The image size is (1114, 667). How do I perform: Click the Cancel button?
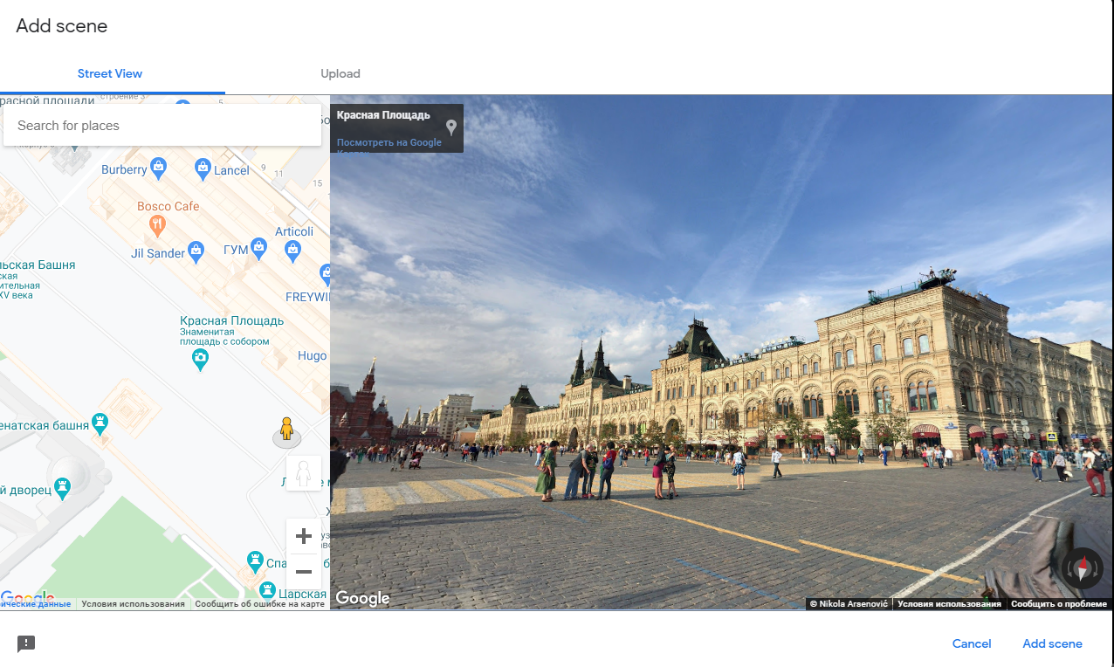pos(971,644)
